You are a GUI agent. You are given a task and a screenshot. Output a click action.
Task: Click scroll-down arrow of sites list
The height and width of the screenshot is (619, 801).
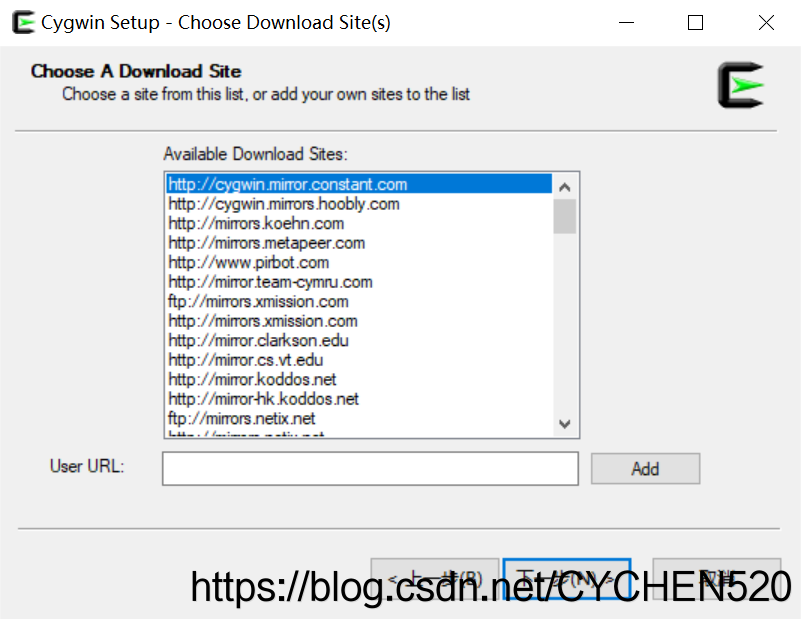564,423
